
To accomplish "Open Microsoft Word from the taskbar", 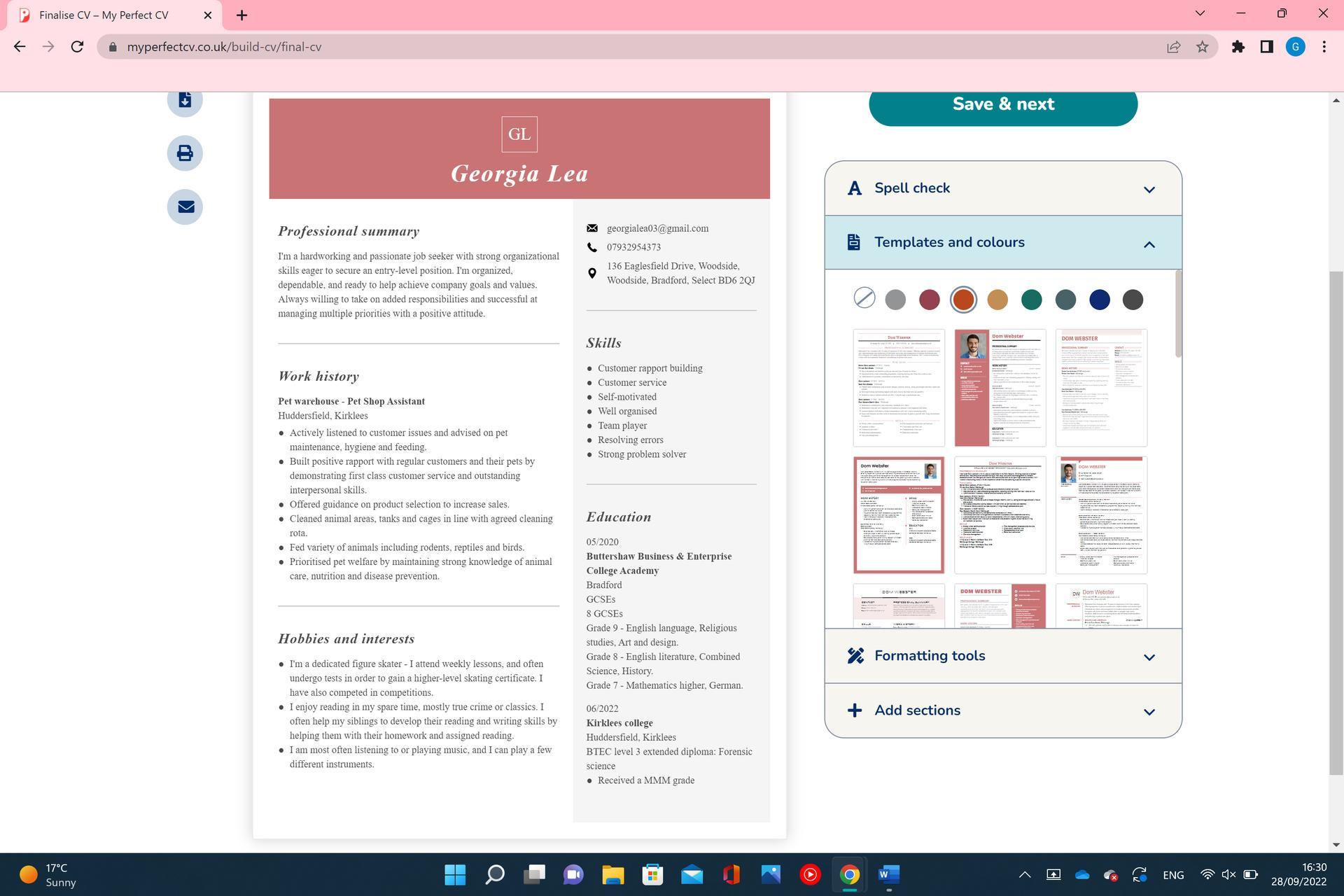I will 888,874.
